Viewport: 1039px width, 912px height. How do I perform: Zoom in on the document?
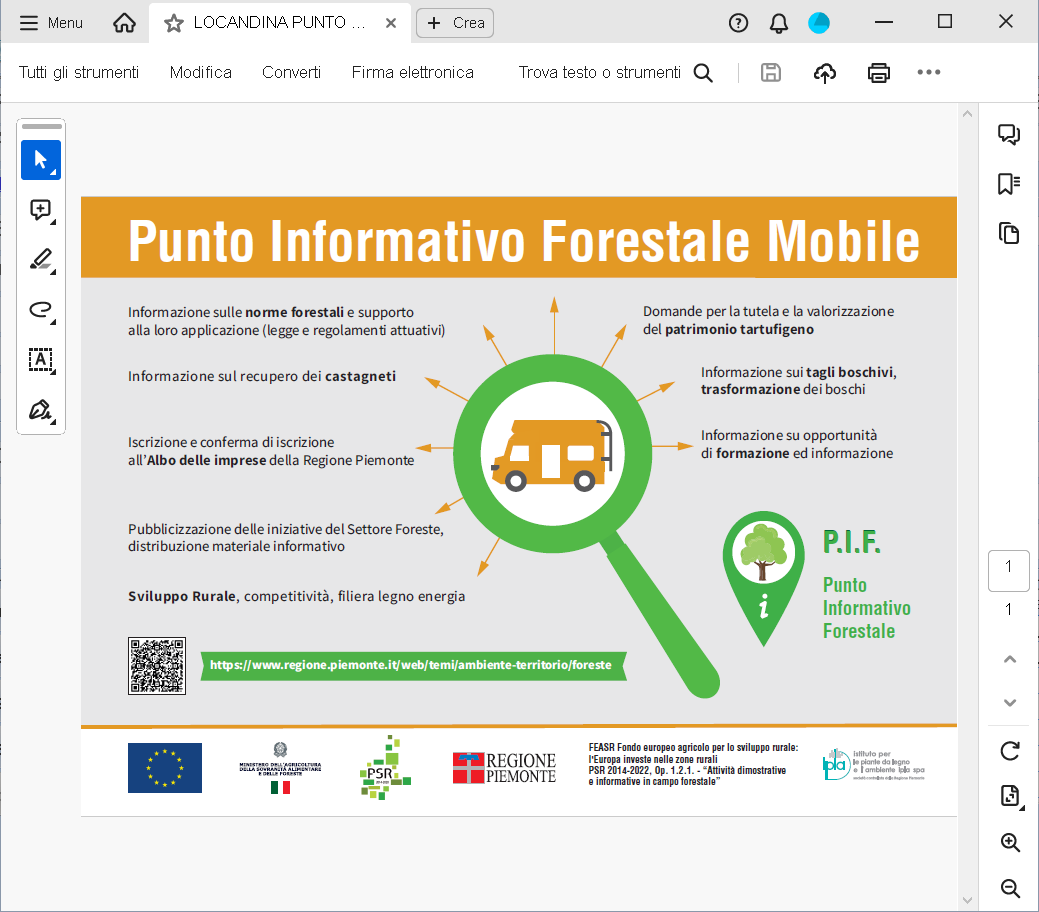tap(1009, 842)
